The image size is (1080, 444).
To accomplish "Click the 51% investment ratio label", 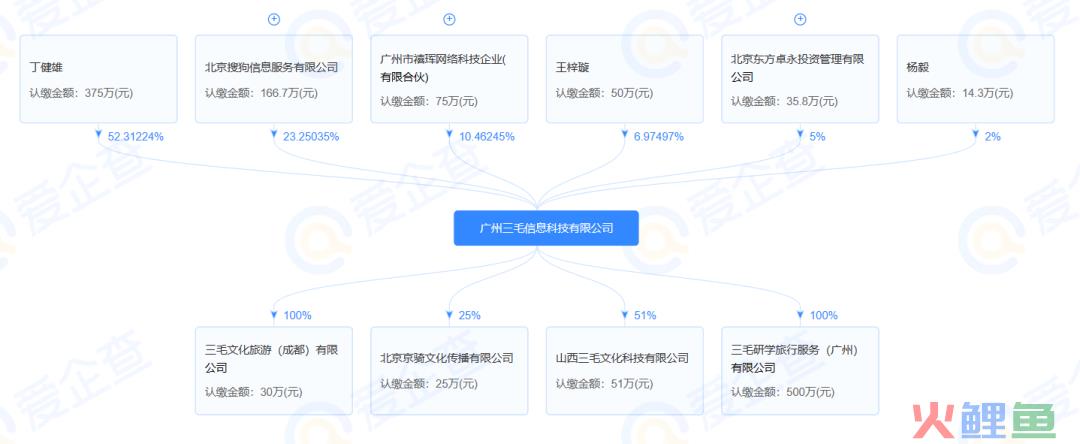I will pyautogui.click(x=645, y=315).
